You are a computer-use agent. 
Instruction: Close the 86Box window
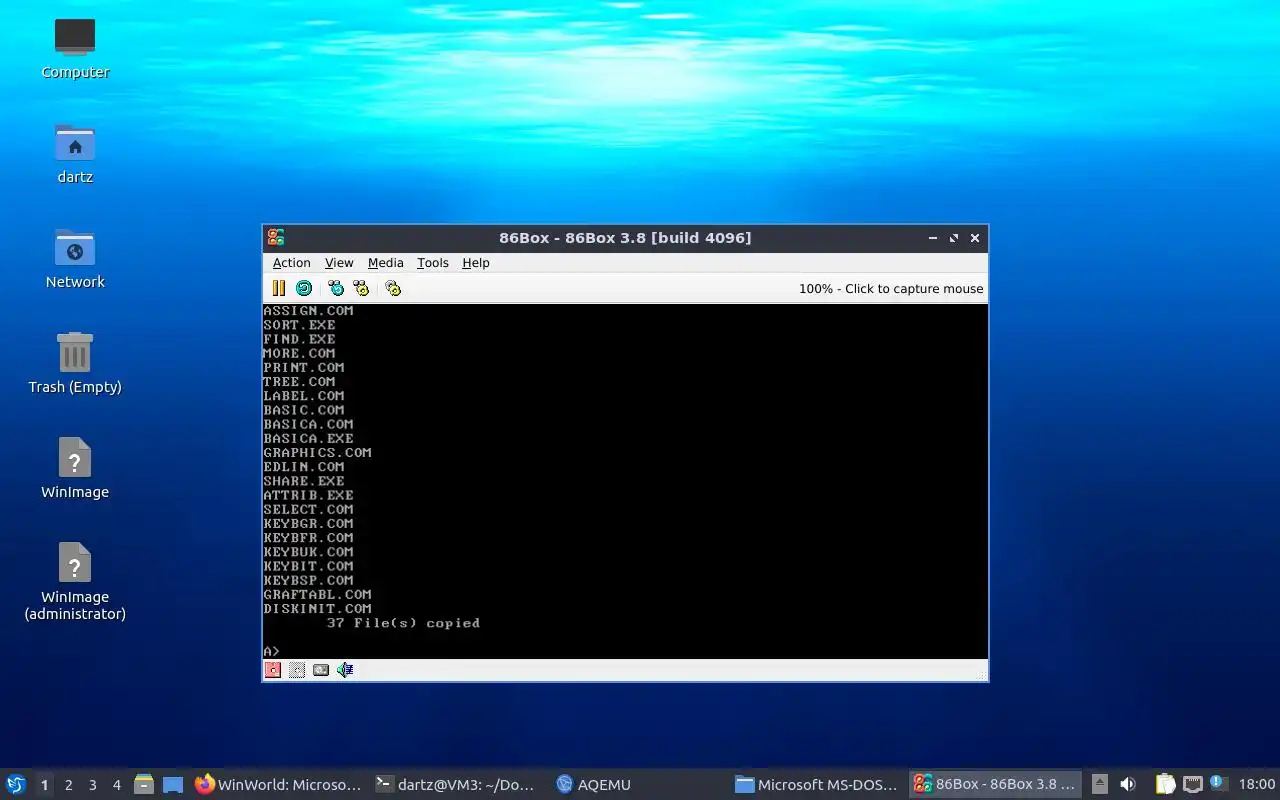click(x=975, y=238)
